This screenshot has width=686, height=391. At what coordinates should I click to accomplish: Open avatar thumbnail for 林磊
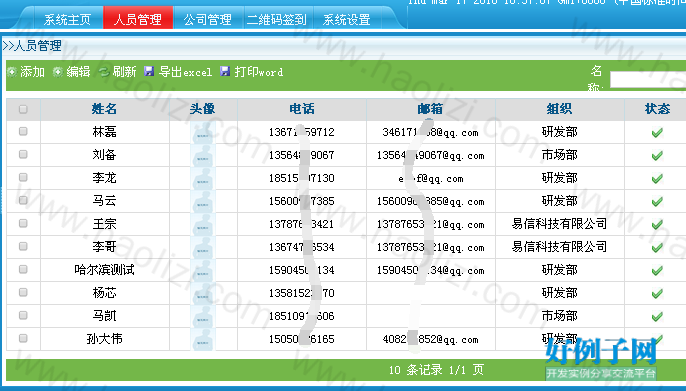tap(203, 132)
